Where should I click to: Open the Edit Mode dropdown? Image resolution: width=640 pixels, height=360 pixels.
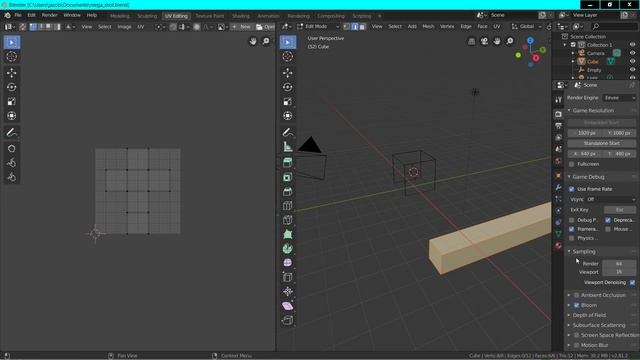(x=318, y=27)
